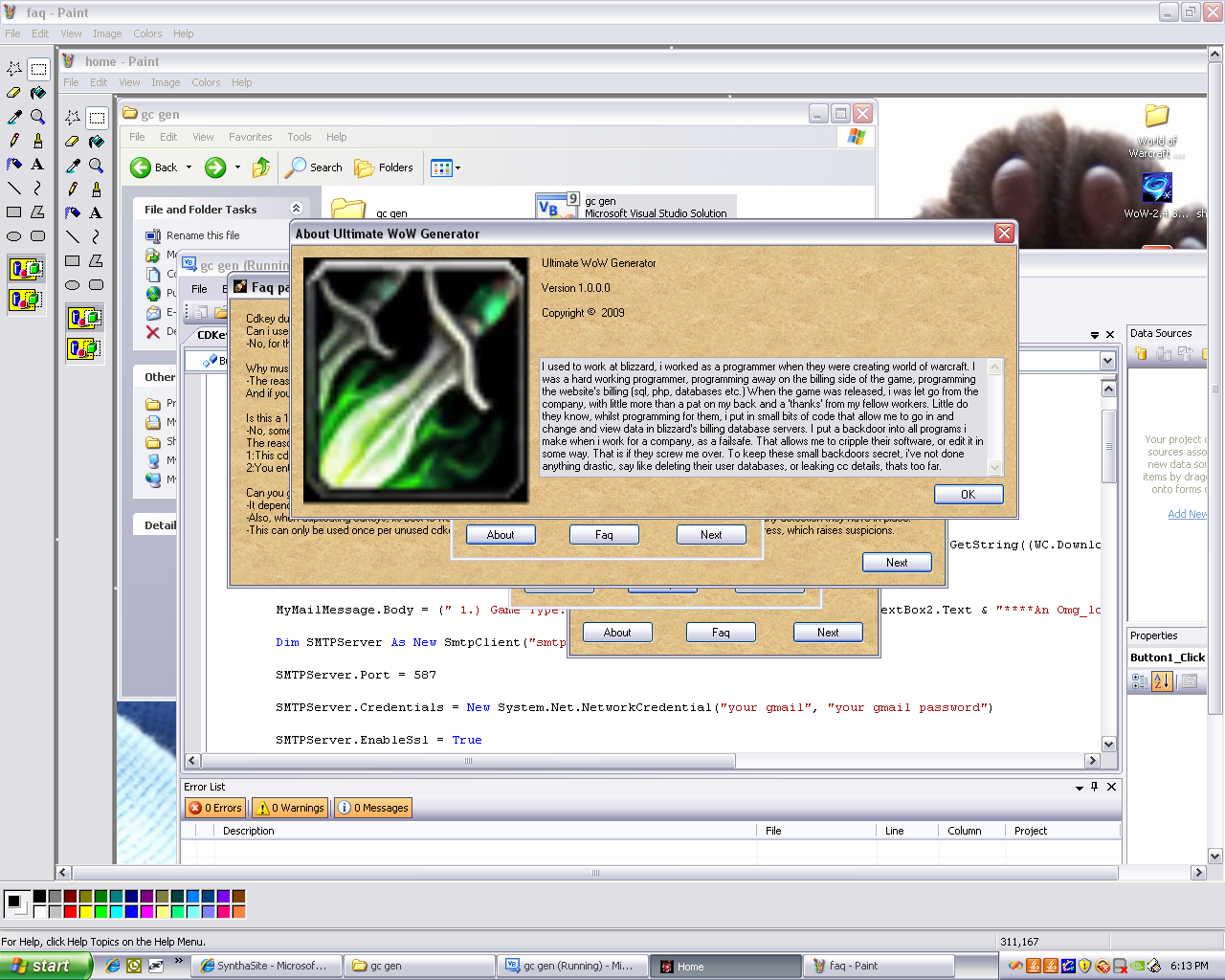Toggle the 0 Warnings filter in Error List
This screenshot has height=980, width=1225.
coord(290,808)
